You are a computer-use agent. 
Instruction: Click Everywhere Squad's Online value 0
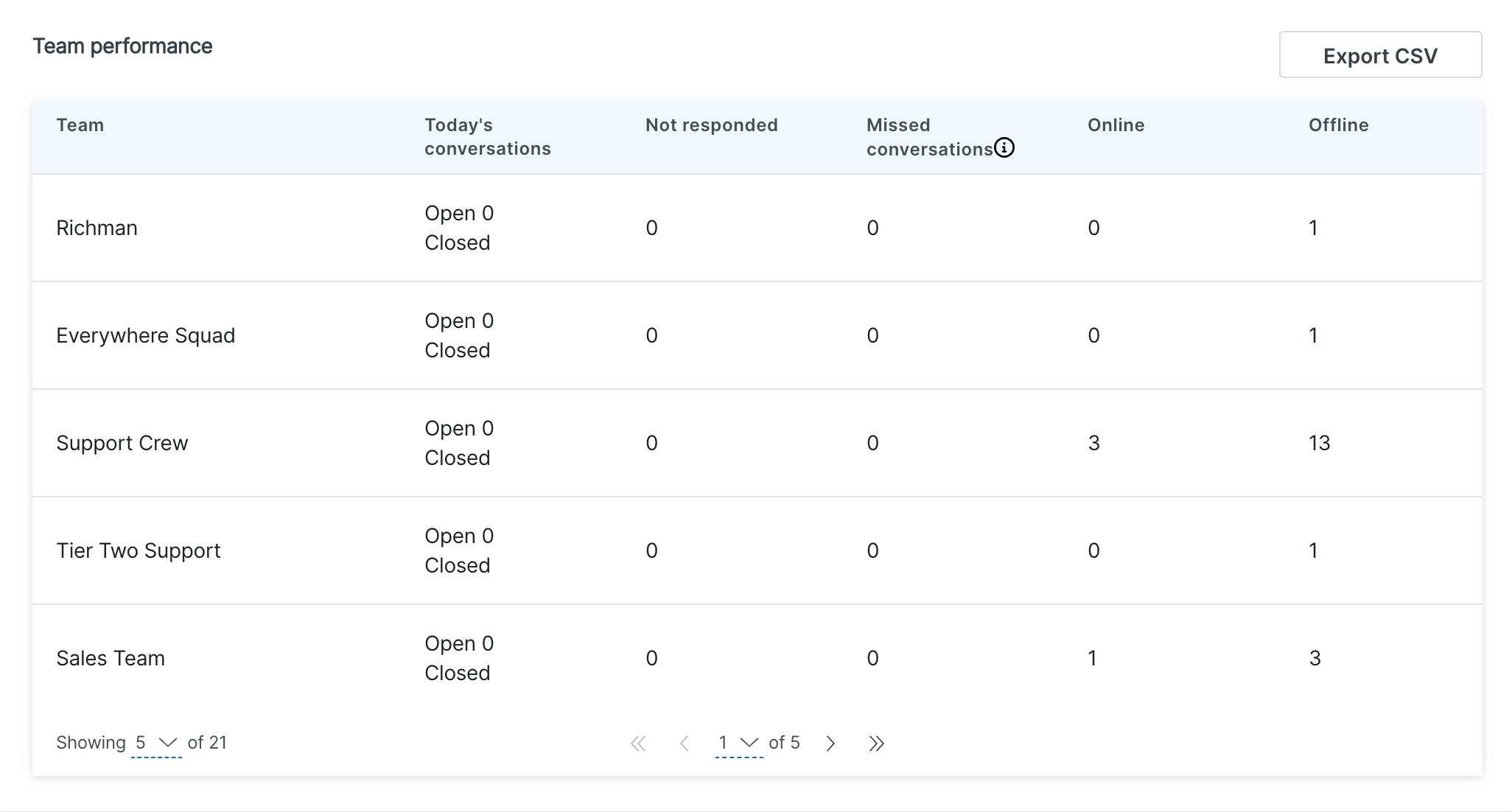point(1094,336)
